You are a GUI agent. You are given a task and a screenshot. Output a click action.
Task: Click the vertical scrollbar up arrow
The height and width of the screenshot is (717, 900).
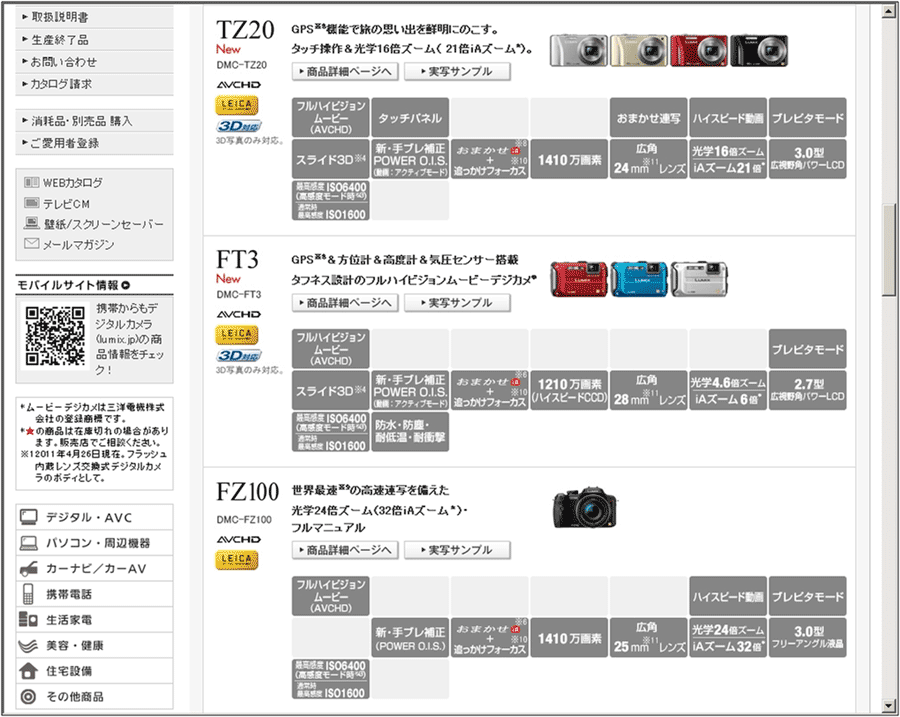[x=889, y=12]
